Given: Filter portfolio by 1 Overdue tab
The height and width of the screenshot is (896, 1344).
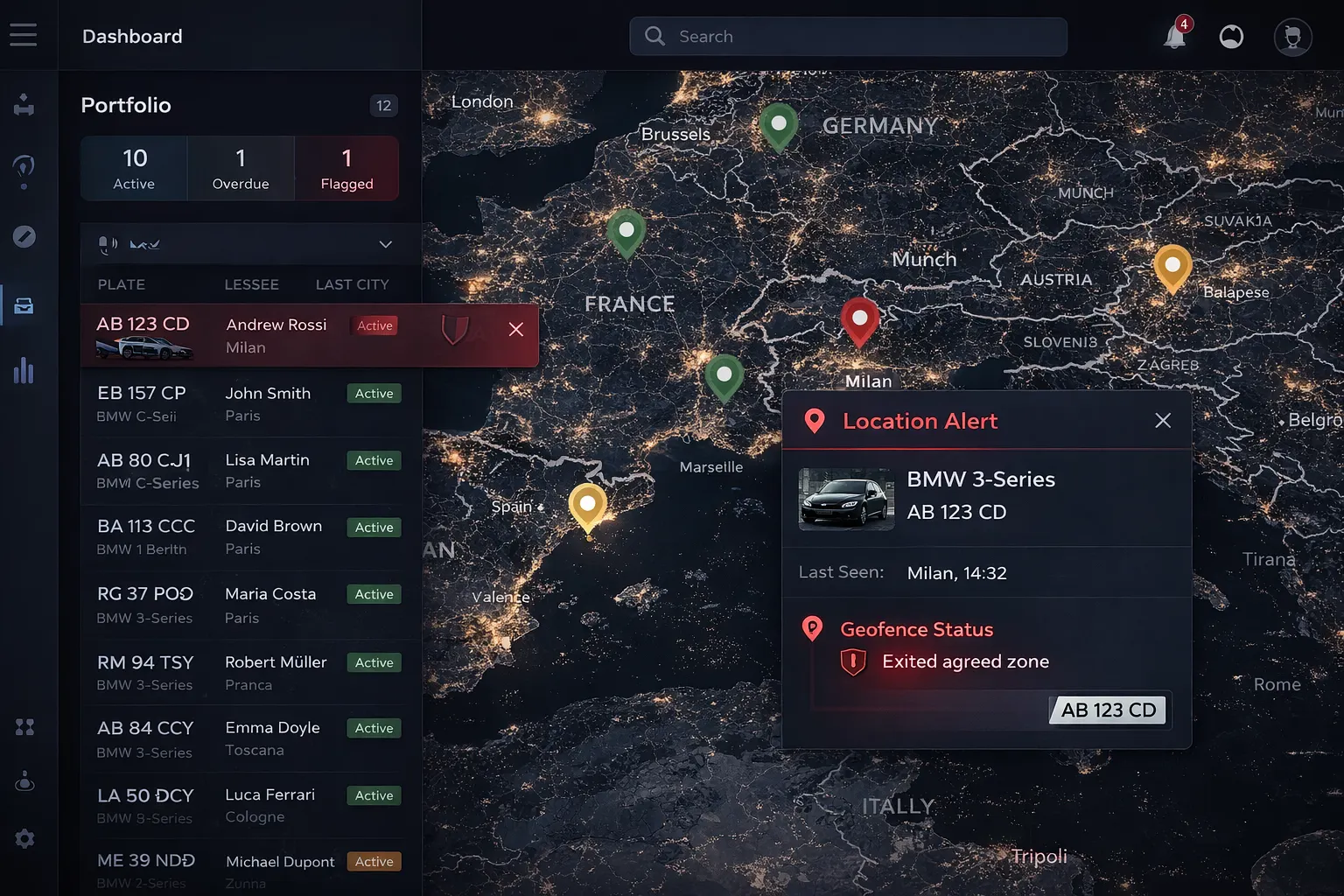Looking at the screenshot, I should pyautogui.click(x=241, y=168).
